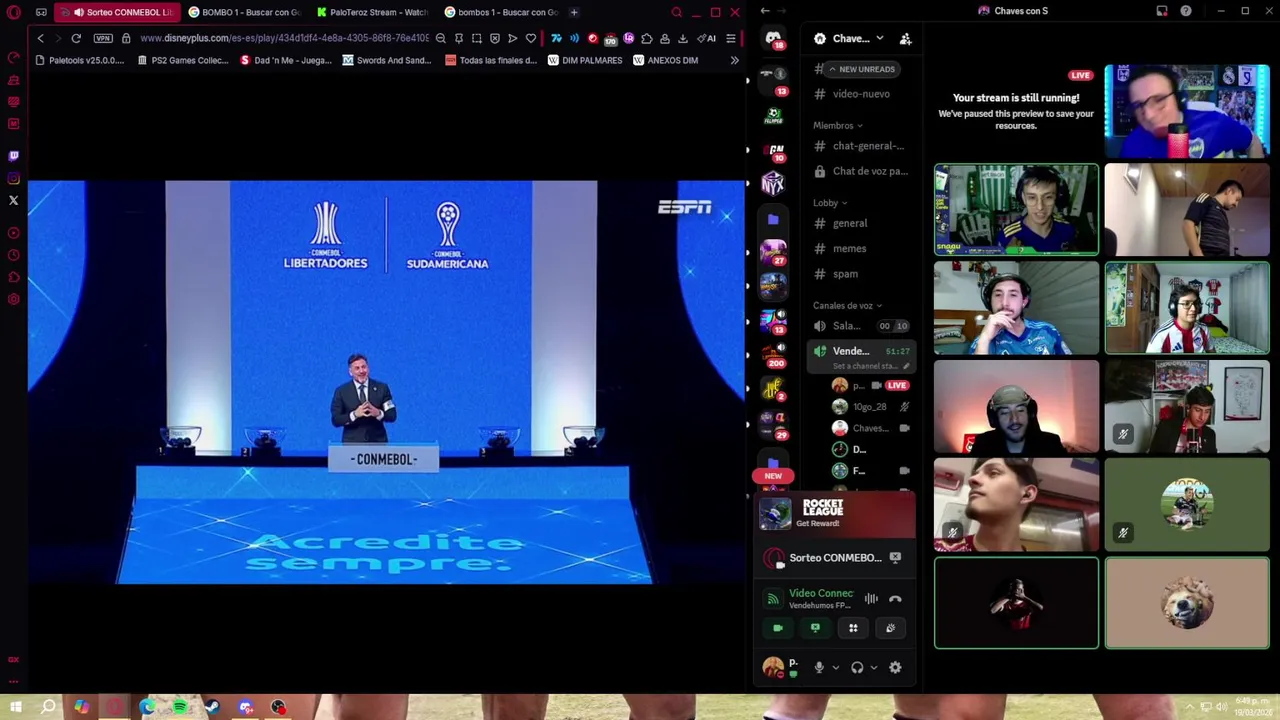Open the Opera downloads icon
1280x720 pixels.
click(x=682, y=38)
